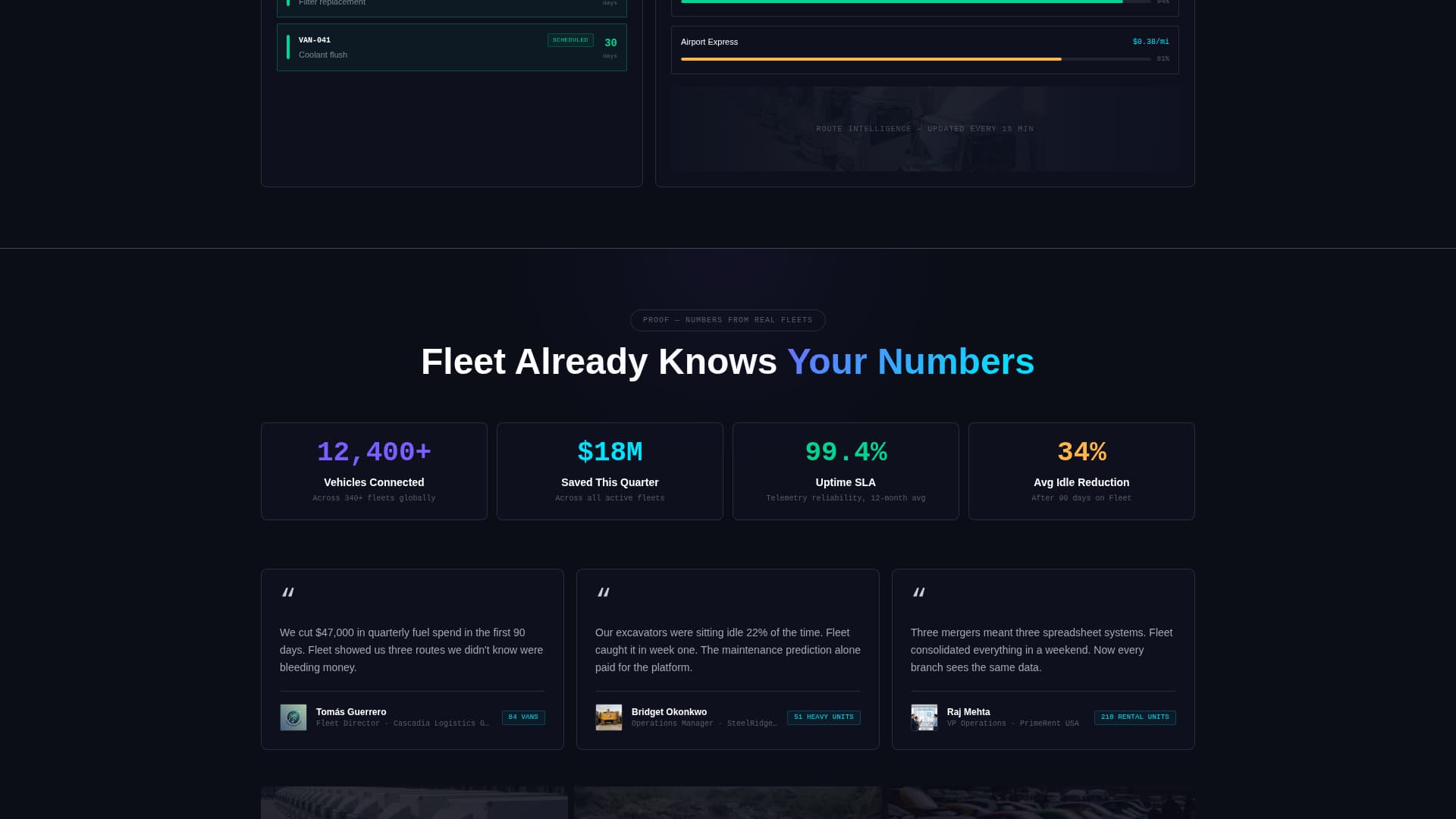Click the Airport Express progress bar
Viewport: 1456px width, 819px height.
coord(871,58)
